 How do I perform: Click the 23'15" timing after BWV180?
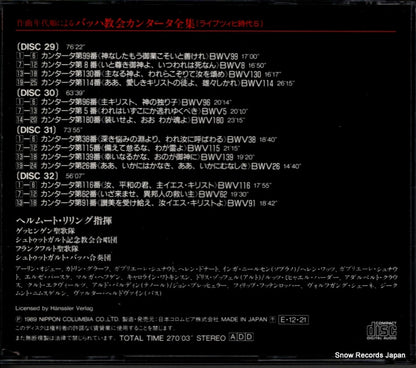coord(236,121)
